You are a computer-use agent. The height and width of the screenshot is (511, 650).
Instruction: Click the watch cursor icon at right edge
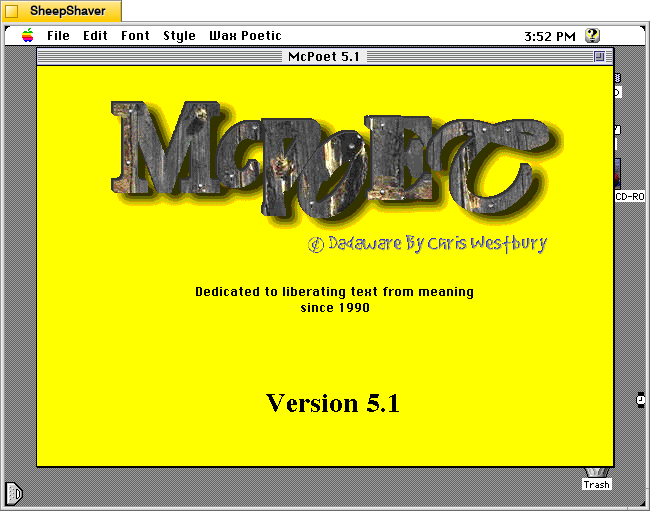[x=640, y=400]
